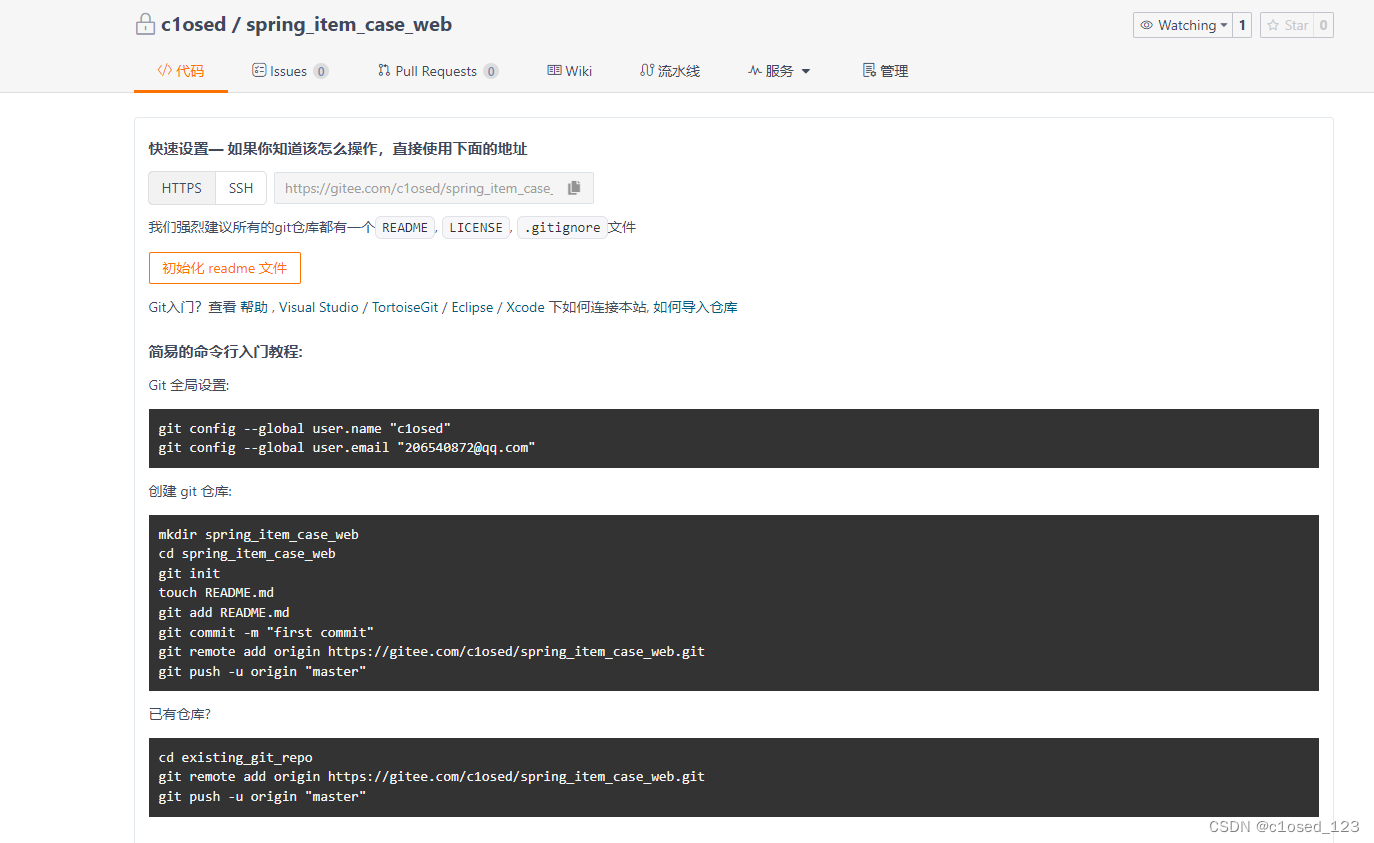Click the code brackets icon on 代码 tab
Screen dimensions: 1374x843
click(x=164, y=71)
